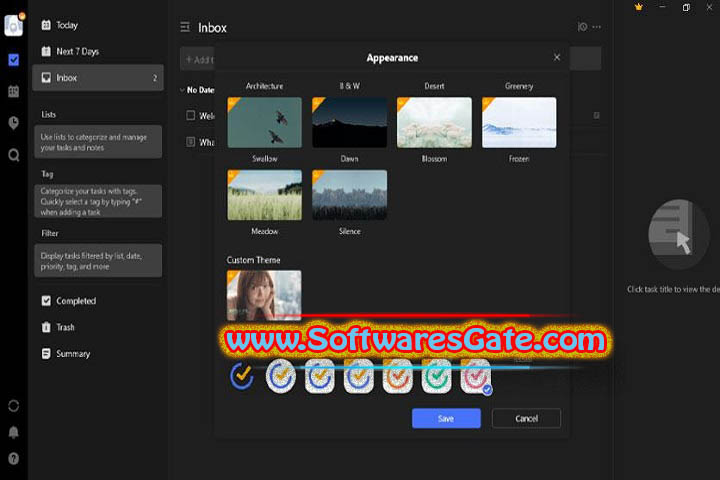This screenshot has height=480, width=720.
Task: Choose the orange app icon
Action: click(x=398, y=376)
